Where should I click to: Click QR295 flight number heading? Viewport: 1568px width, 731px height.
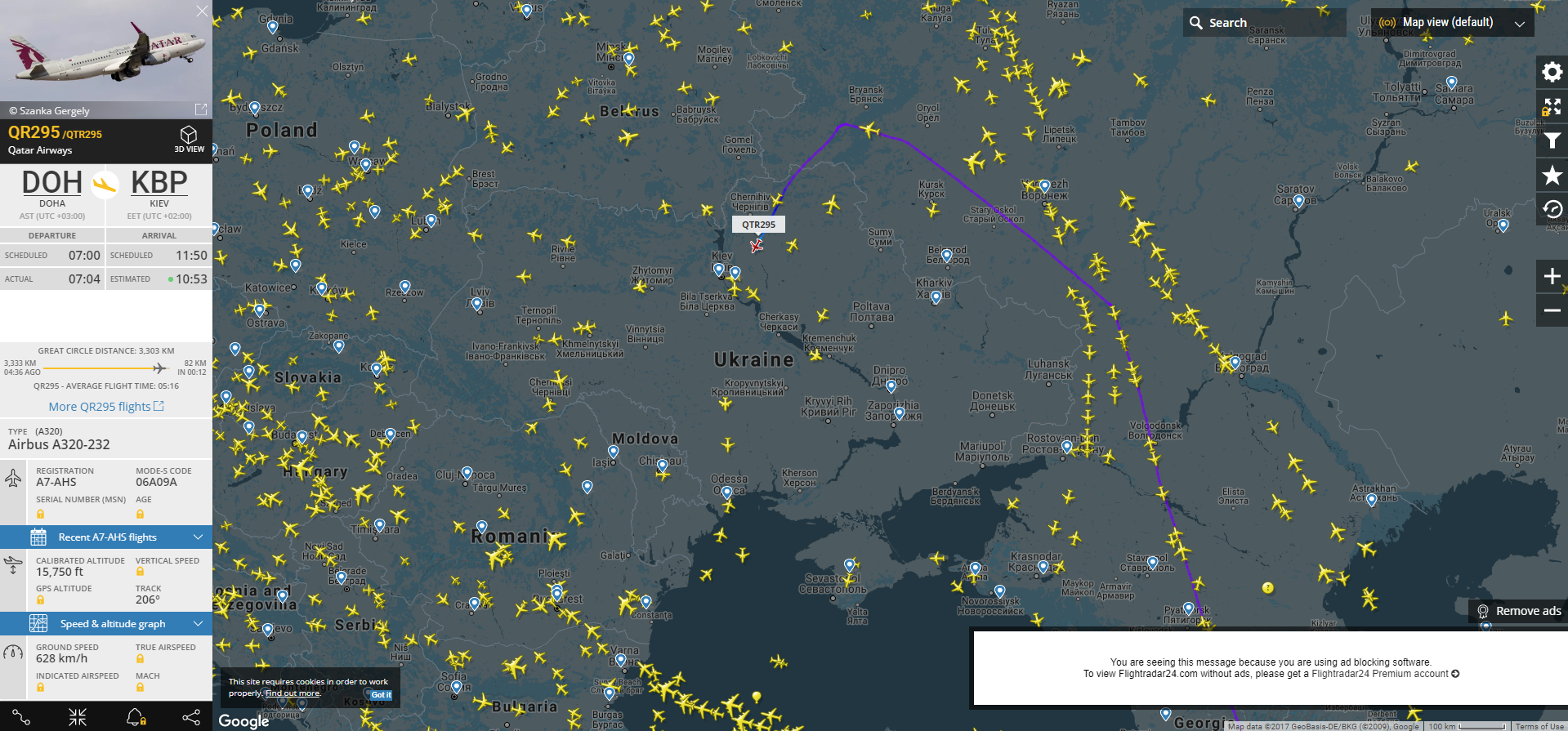pos(34,132)
